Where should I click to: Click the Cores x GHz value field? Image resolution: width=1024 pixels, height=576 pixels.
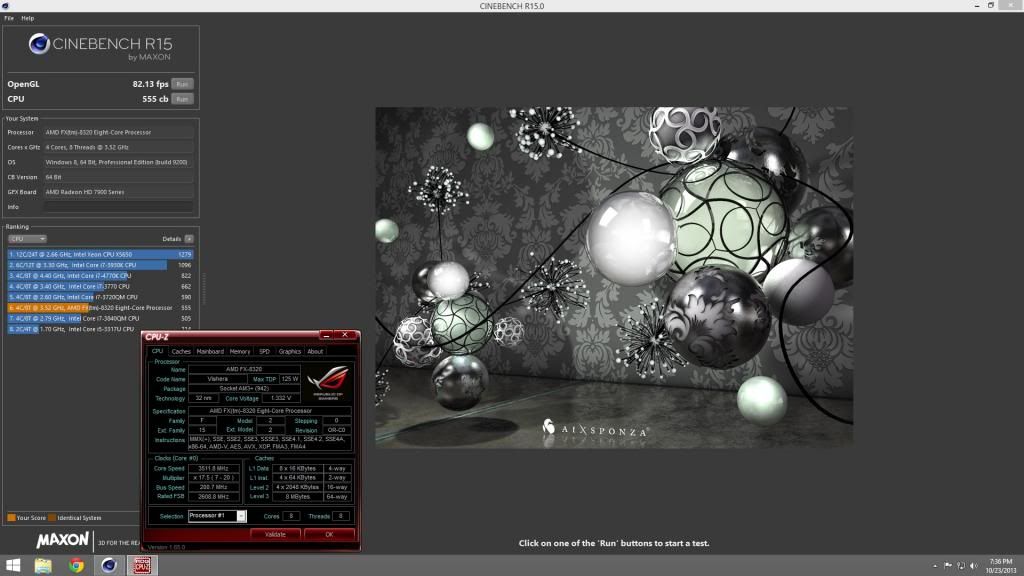point(118,148)
